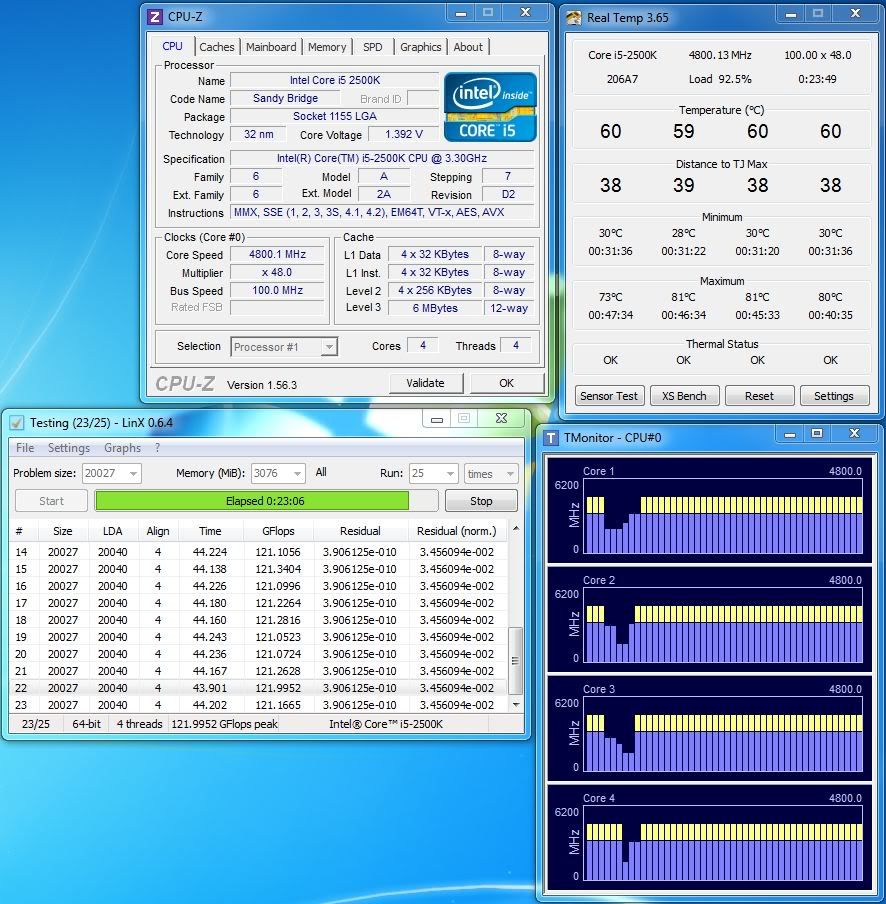Open the Settings menu in LinX
The image size is (886, 904).
point(69,448)
